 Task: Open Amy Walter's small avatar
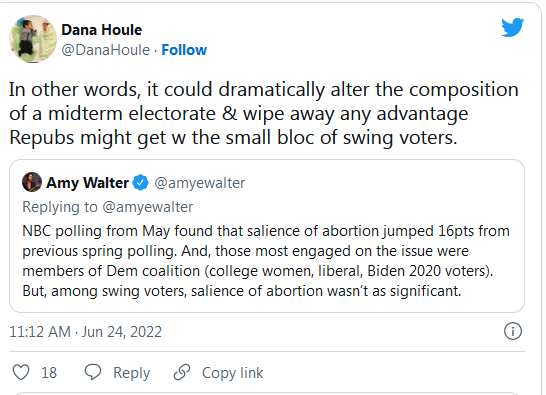(x=32, y=182)
